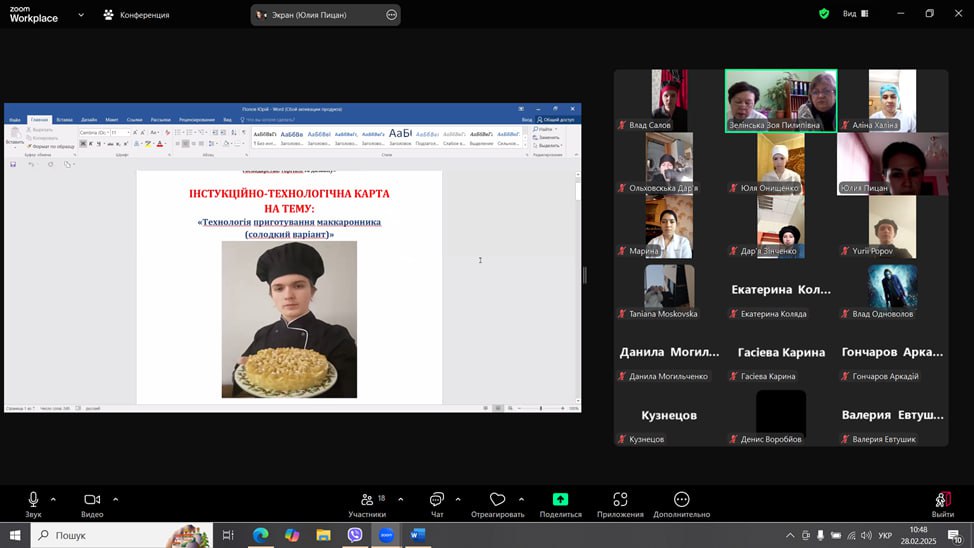The width and height of the screenshot is (974, 548).
Task: Select Зелінська Зоя Пилипівна's video tile
Action: coord(780,100)
